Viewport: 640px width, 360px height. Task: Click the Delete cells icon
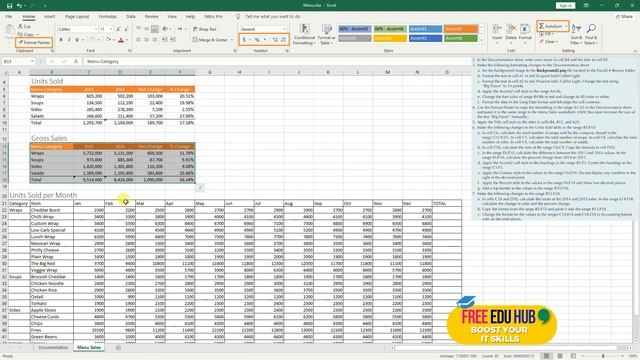(511, 32)
